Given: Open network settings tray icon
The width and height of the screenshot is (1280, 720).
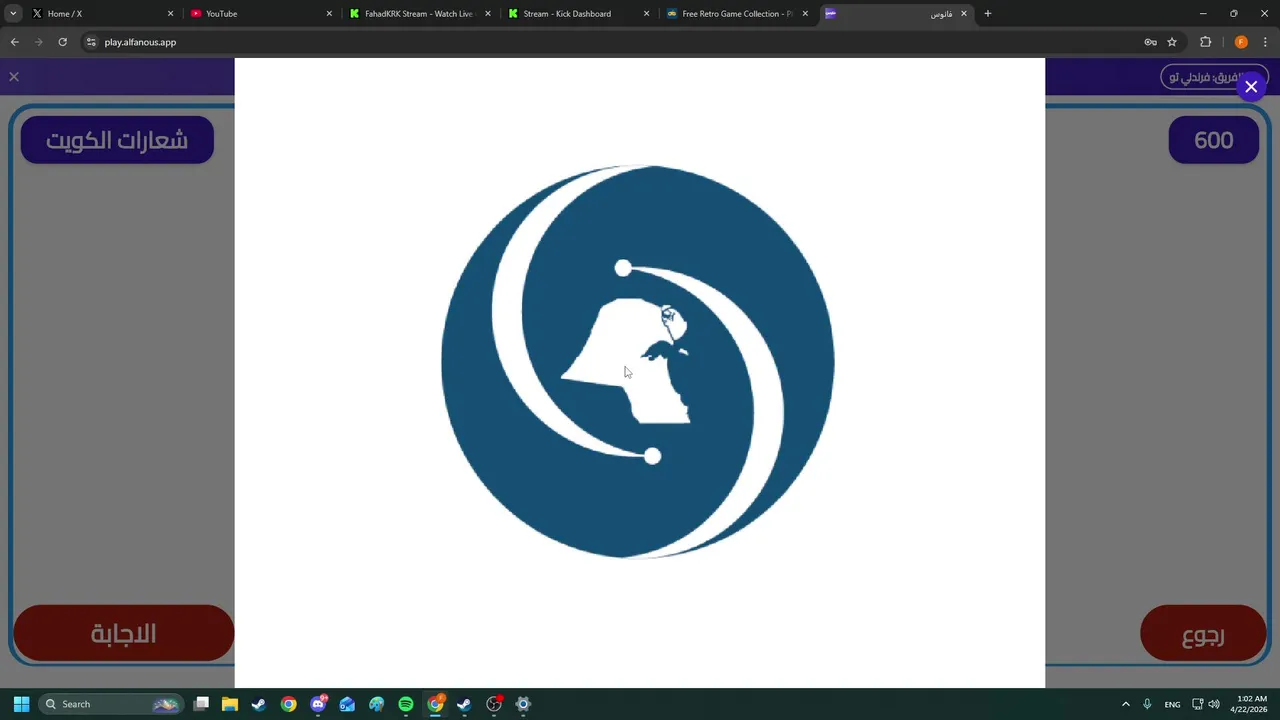Looking at the screenshot, I should coord(1198,704).
